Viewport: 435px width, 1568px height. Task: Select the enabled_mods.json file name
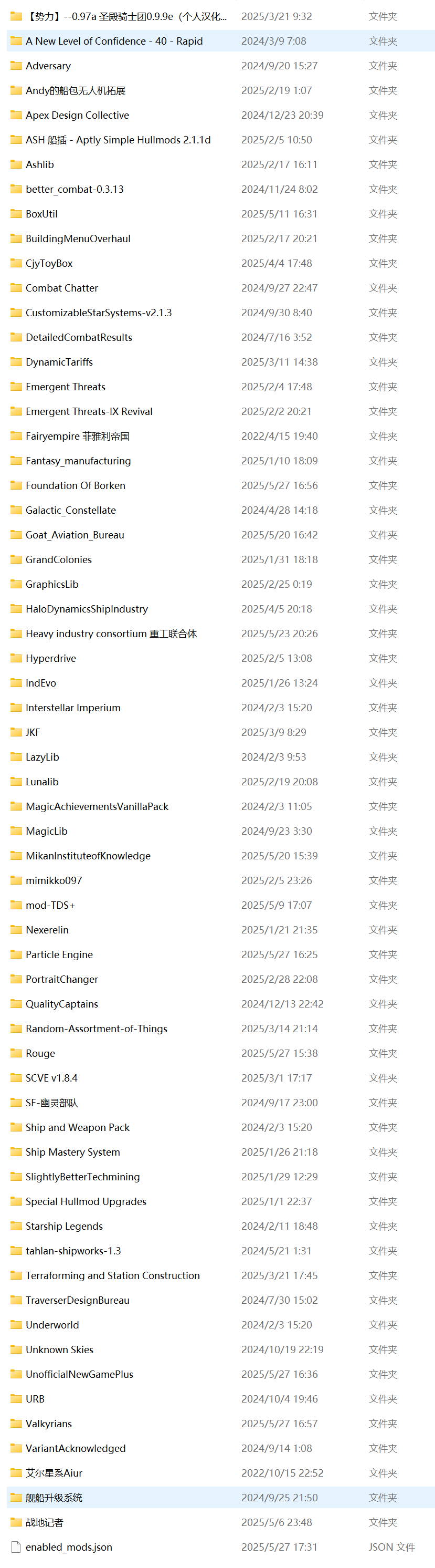tap(69, 1546)
